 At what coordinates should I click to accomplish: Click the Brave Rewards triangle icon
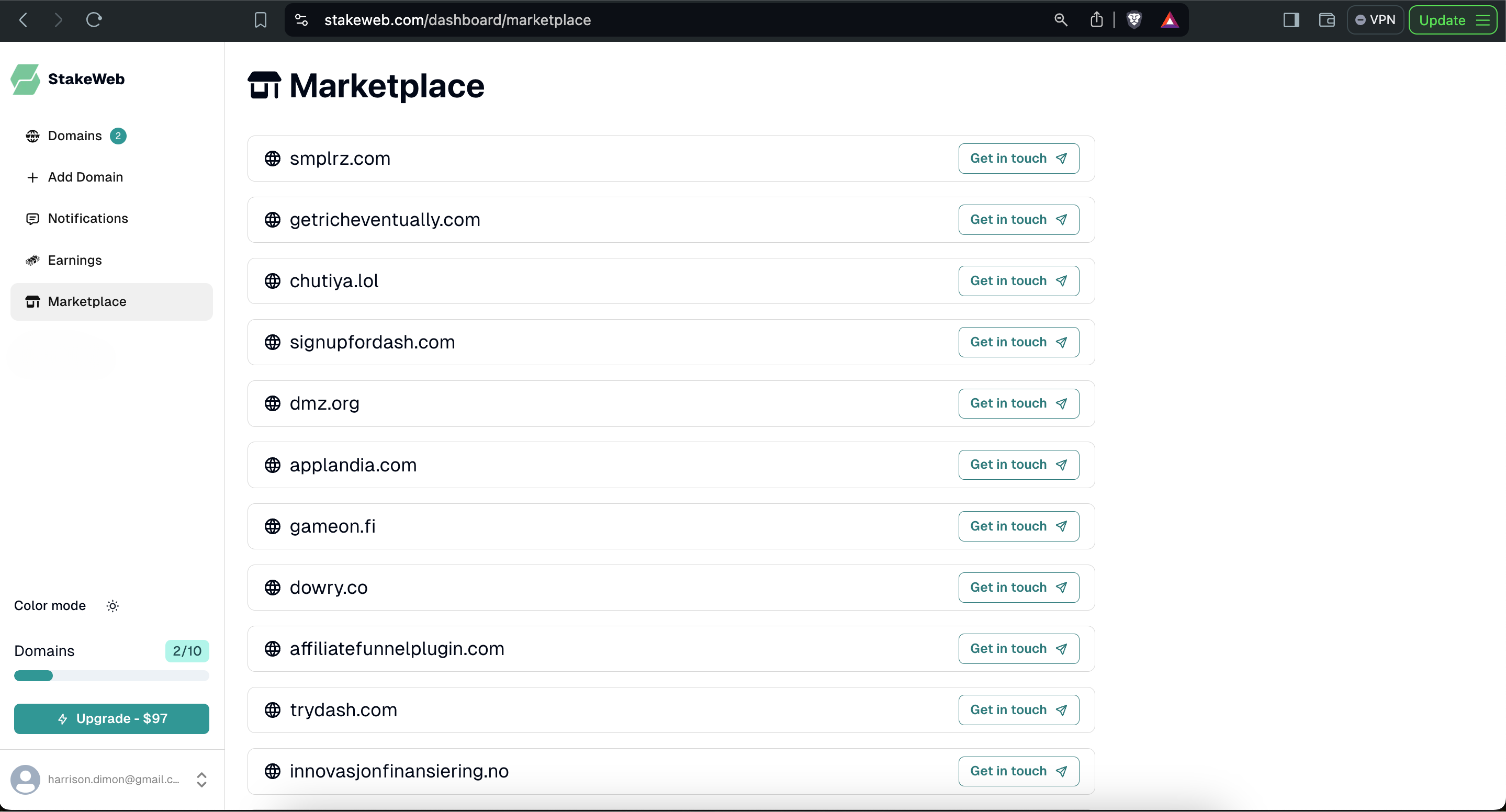point(1169,20)
